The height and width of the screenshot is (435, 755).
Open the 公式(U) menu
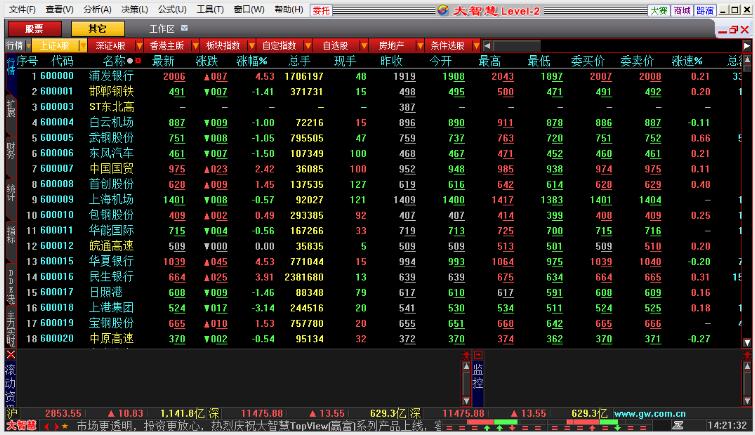click(172, 10)
